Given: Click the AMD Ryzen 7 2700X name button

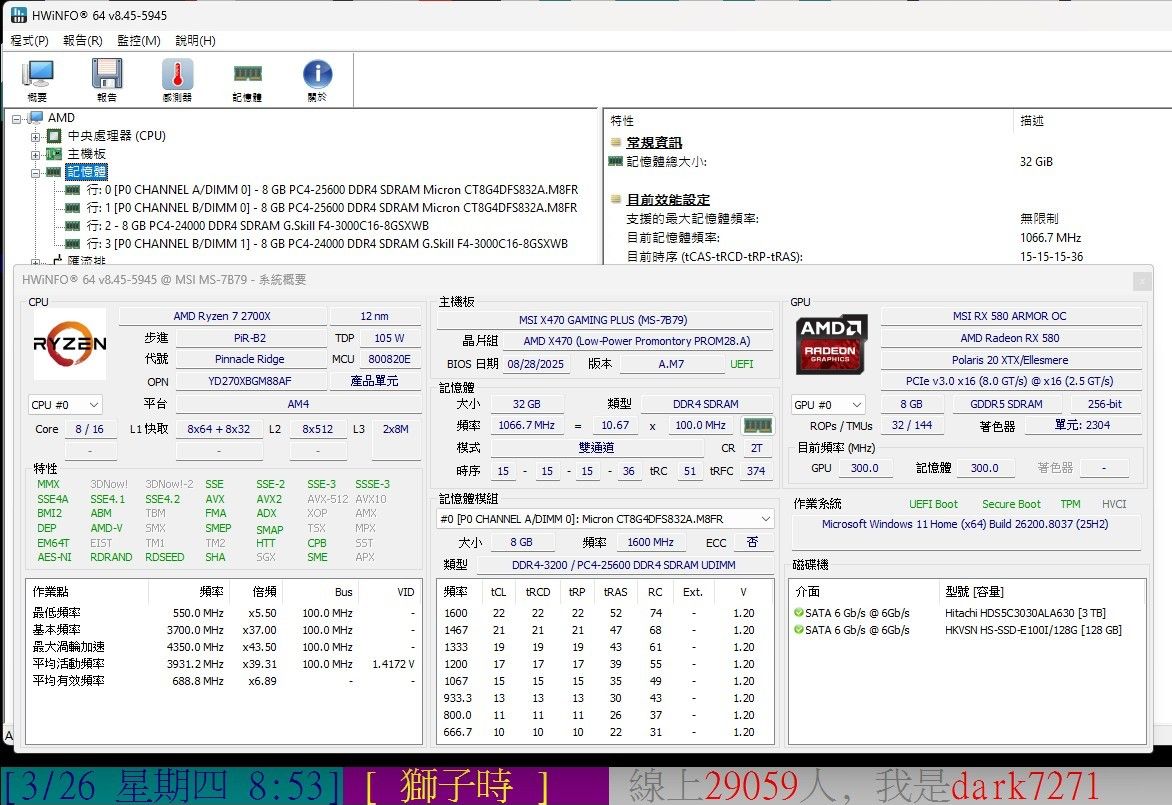Looking at the screenshot, I should [221, 316].
